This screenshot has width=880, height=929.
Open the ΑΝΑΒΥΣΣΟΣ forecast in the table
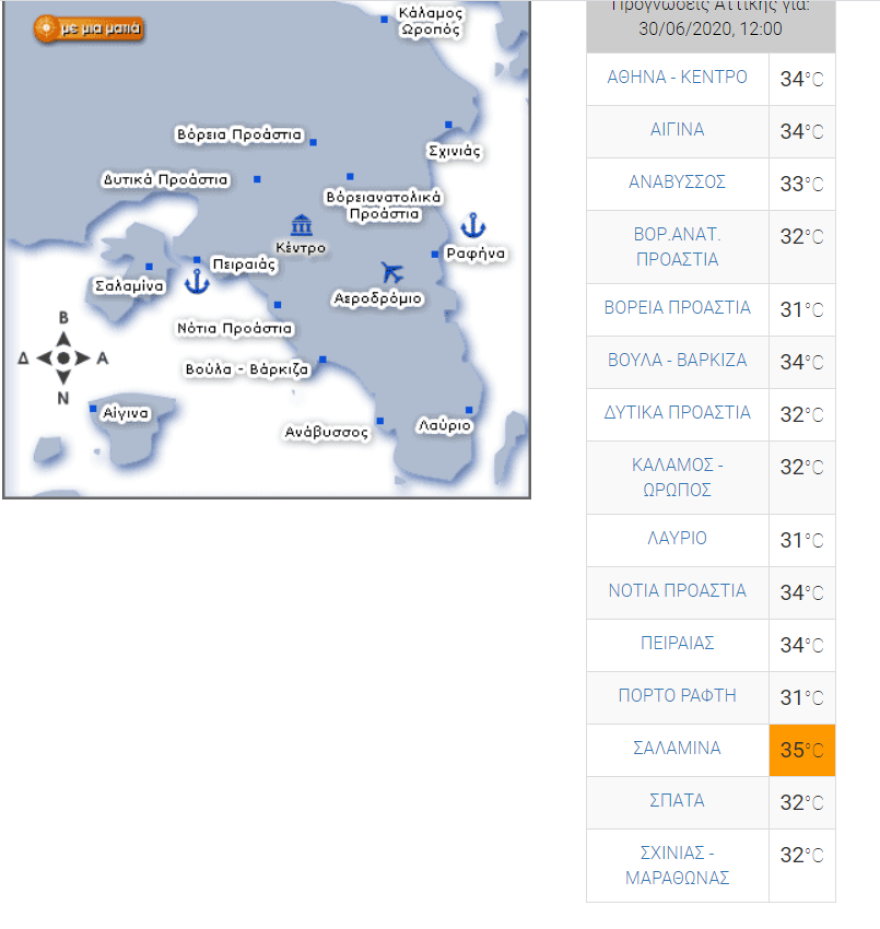[x=677, y=183]
